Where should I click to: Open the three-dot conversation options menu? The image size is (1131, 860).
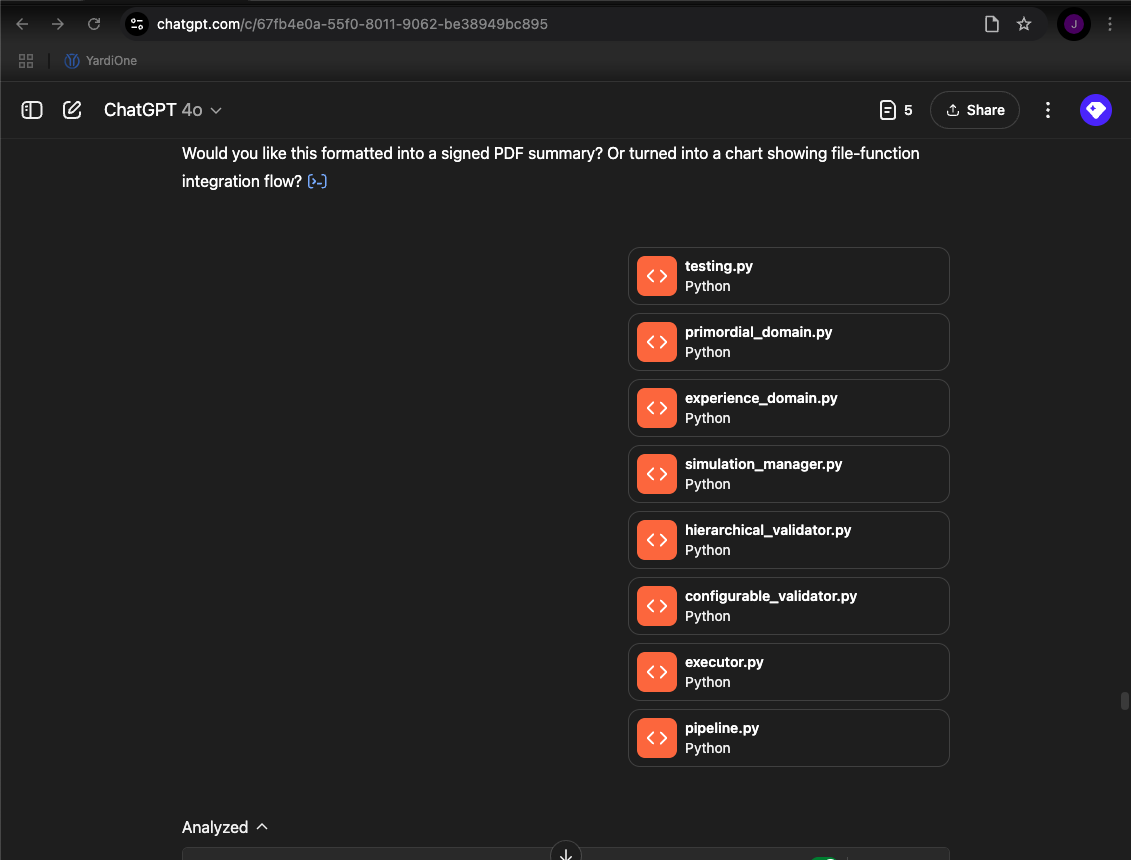[x=1048, y=110]
